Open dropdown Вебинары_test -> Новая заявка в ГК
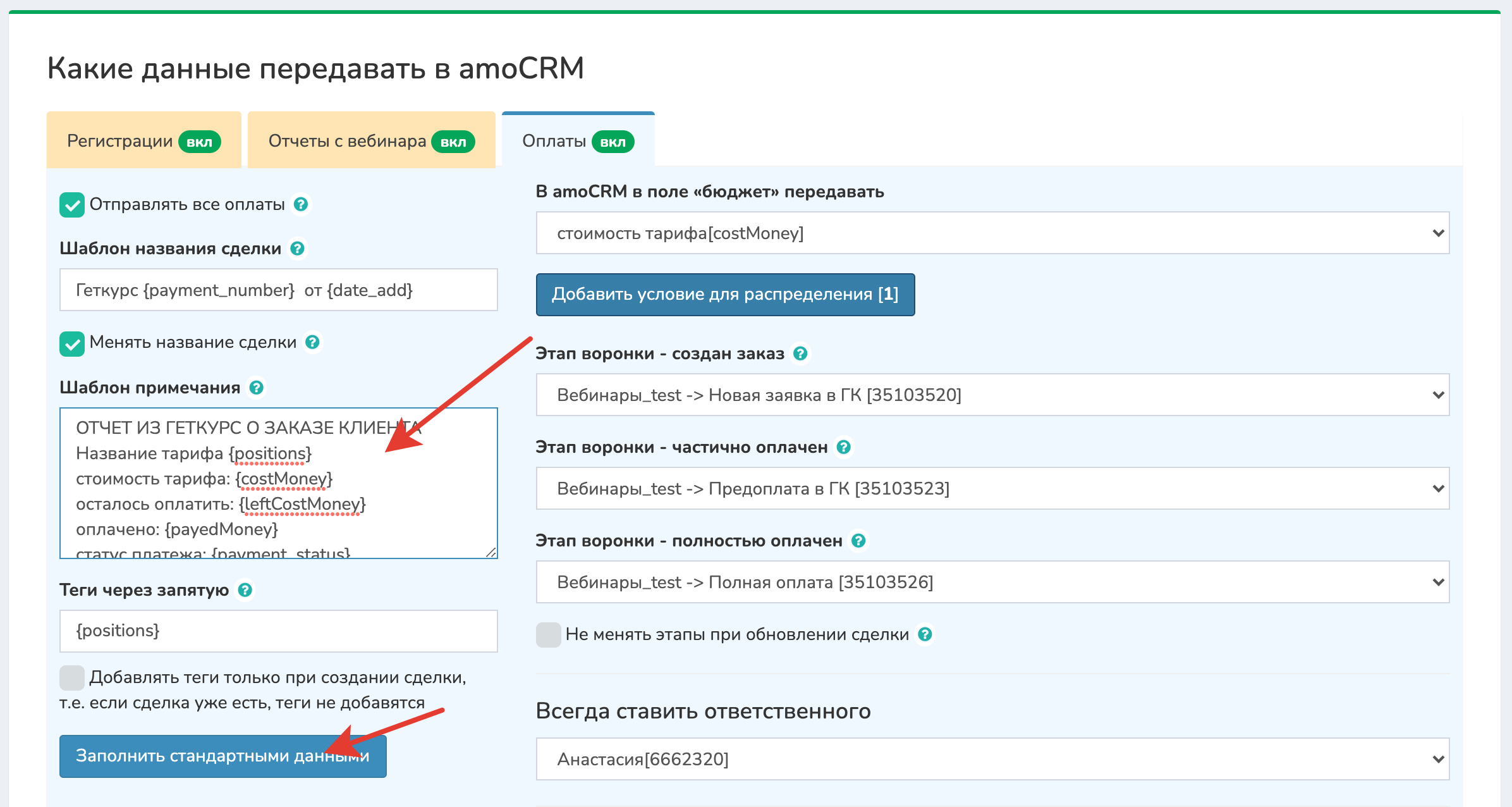1512x807 pixels. coord(992,395)
